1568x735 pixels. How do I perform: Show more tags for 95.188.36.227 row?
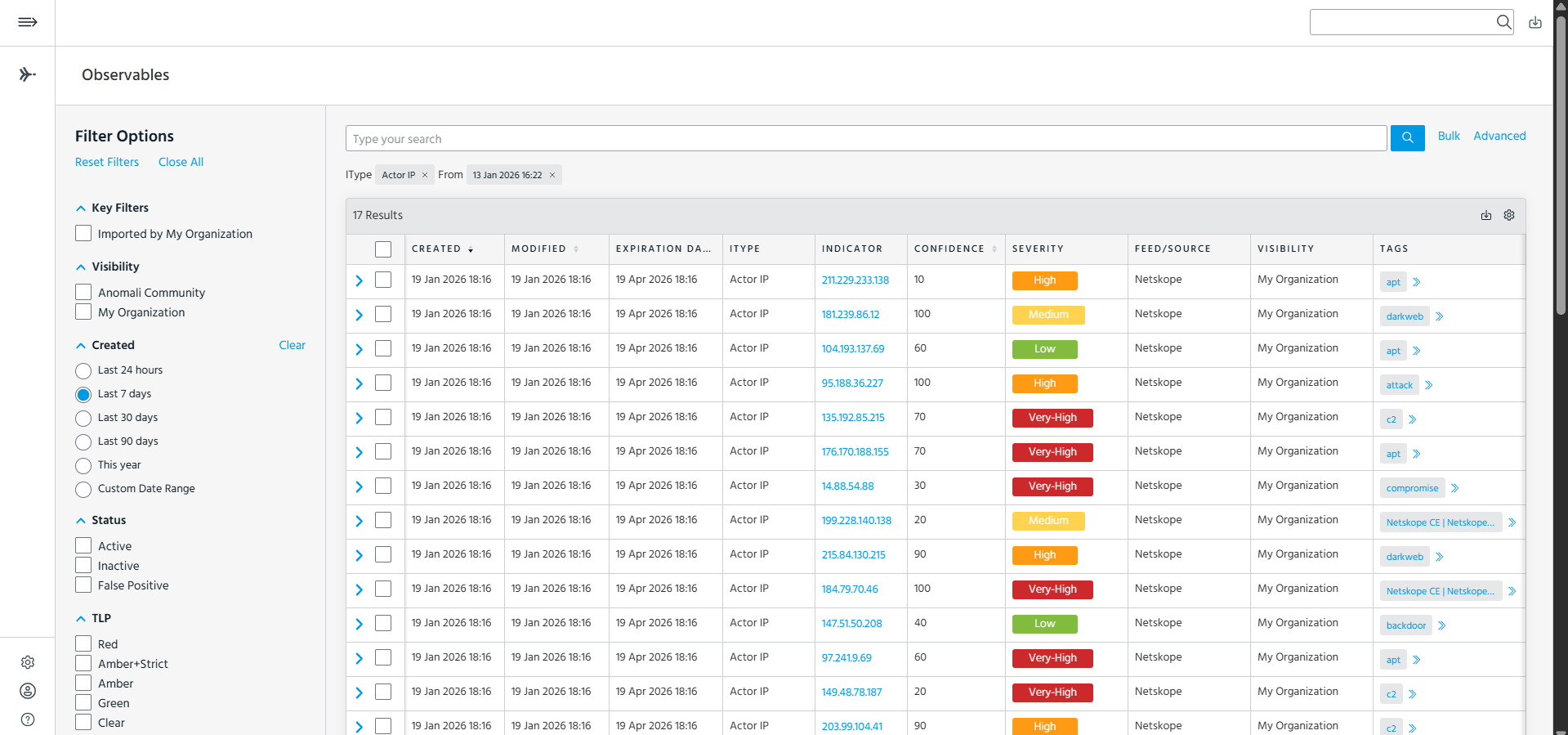coord(1429,385)
